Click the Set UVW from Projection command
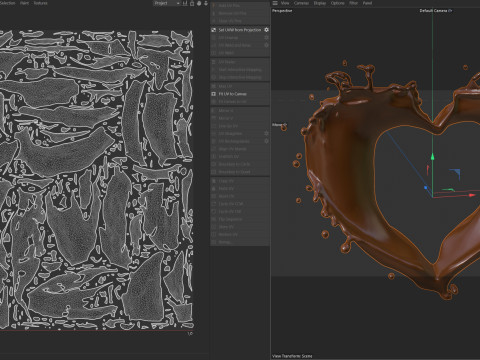Viewport: 480px width, 360px height. pyautogui.click(x=239, y=30)
